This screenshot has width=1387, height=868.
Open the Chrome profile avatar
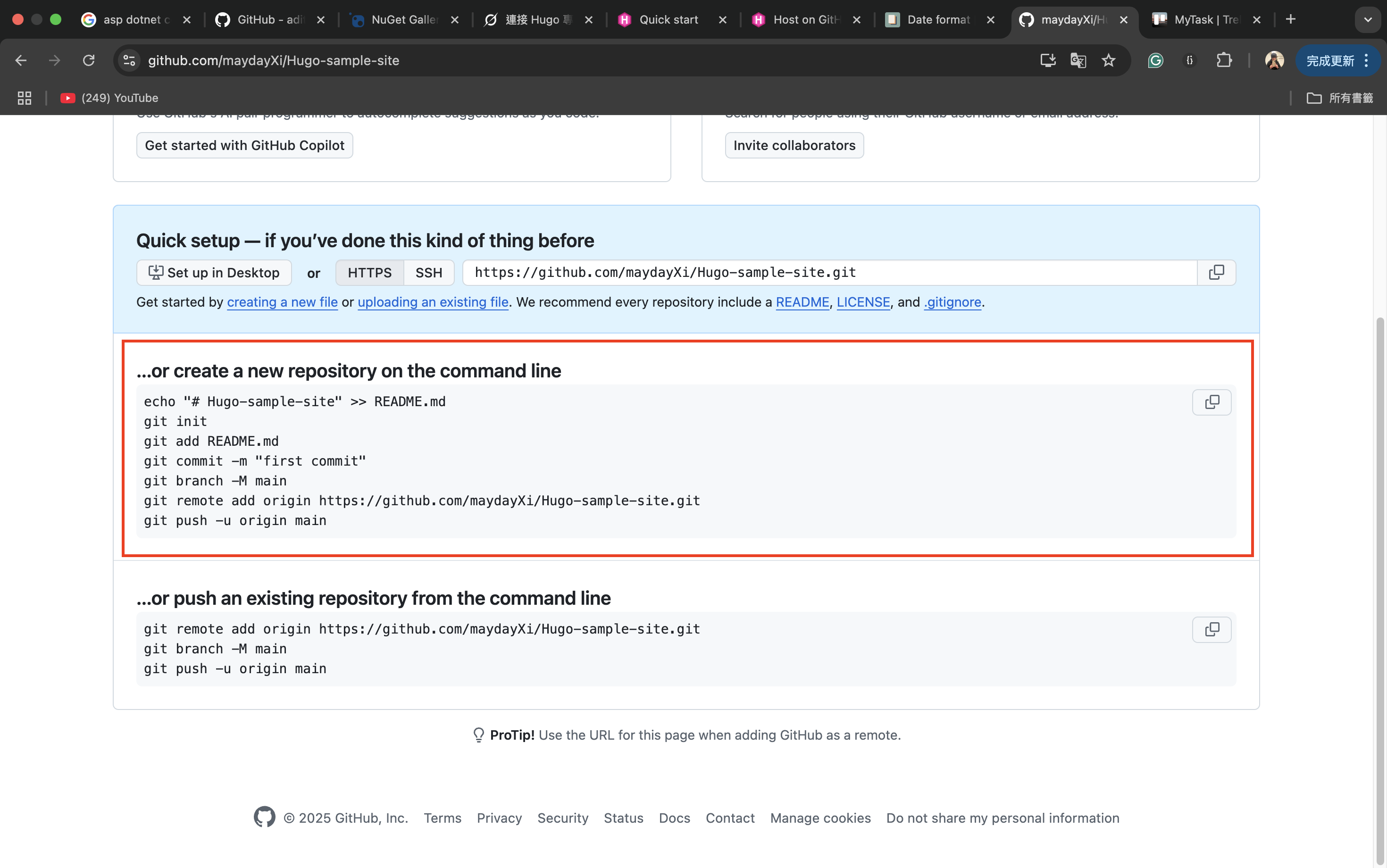click(x=1274, y=60)
